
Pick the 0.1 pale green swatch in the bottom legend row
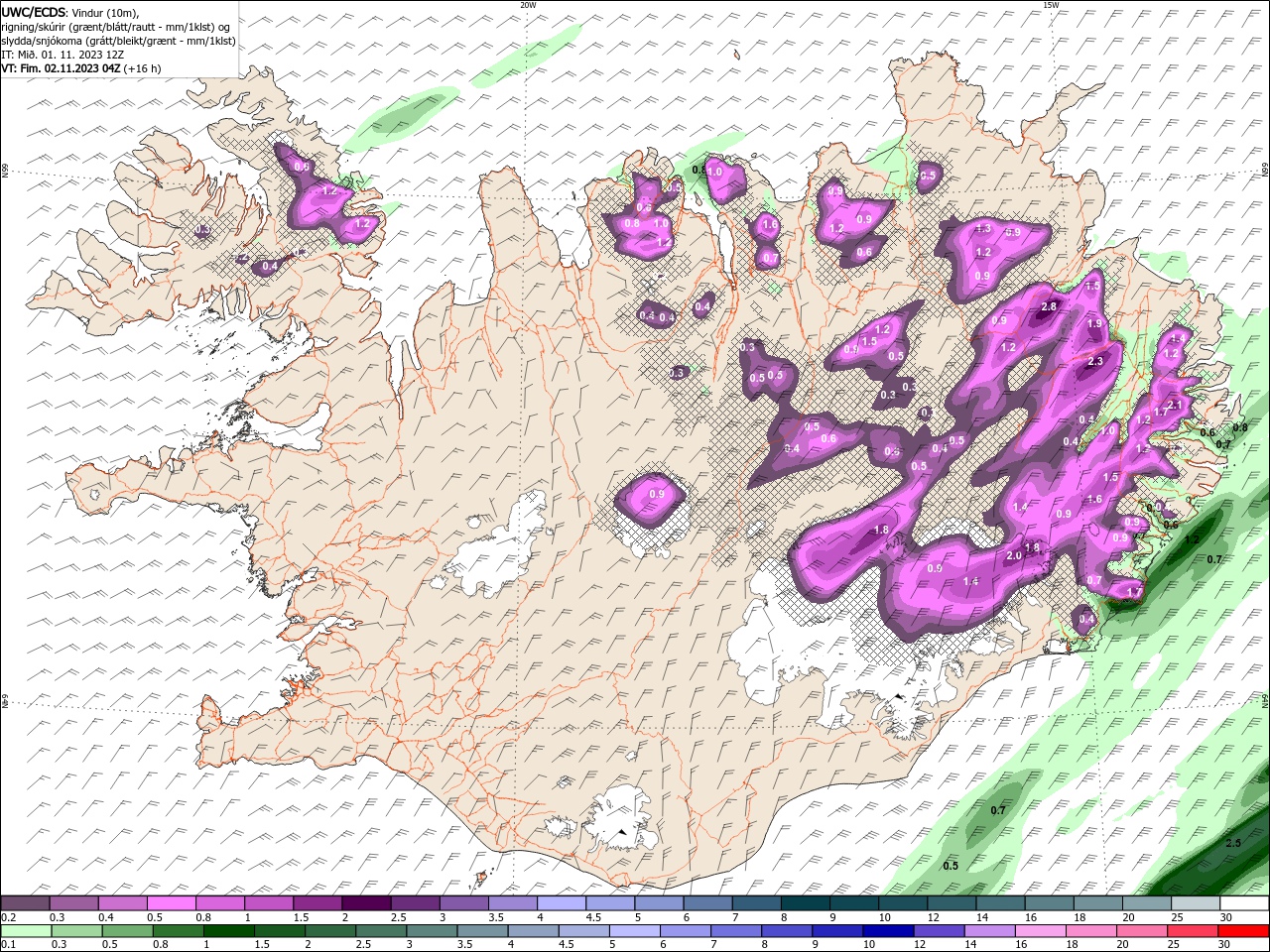point(26,931)
